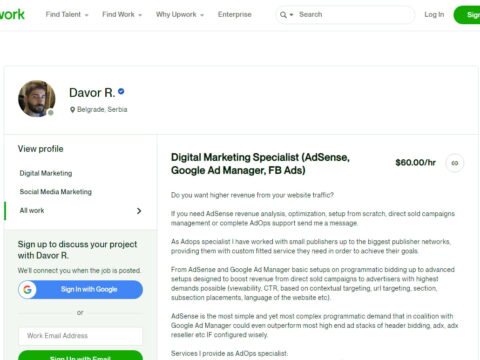Image resolution: width=480 pixels, height=360 pixels.
Task: Click the location pin icon
Action: coord(72,110)
